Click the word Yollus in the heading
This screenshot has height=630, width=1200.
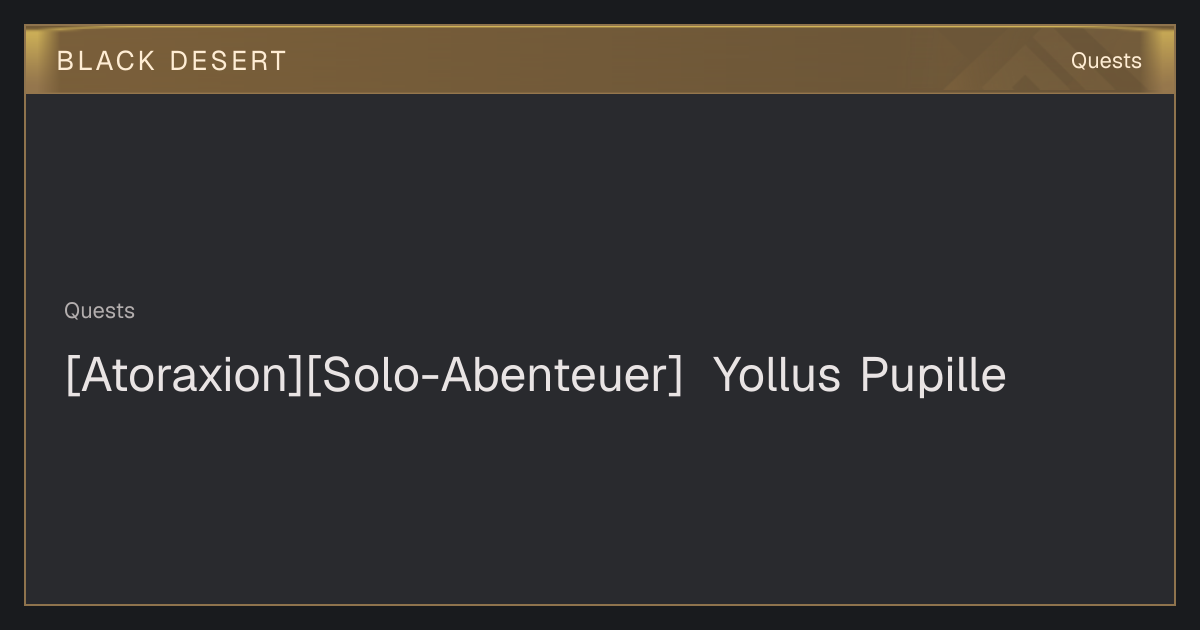click(x=777, y=376)
